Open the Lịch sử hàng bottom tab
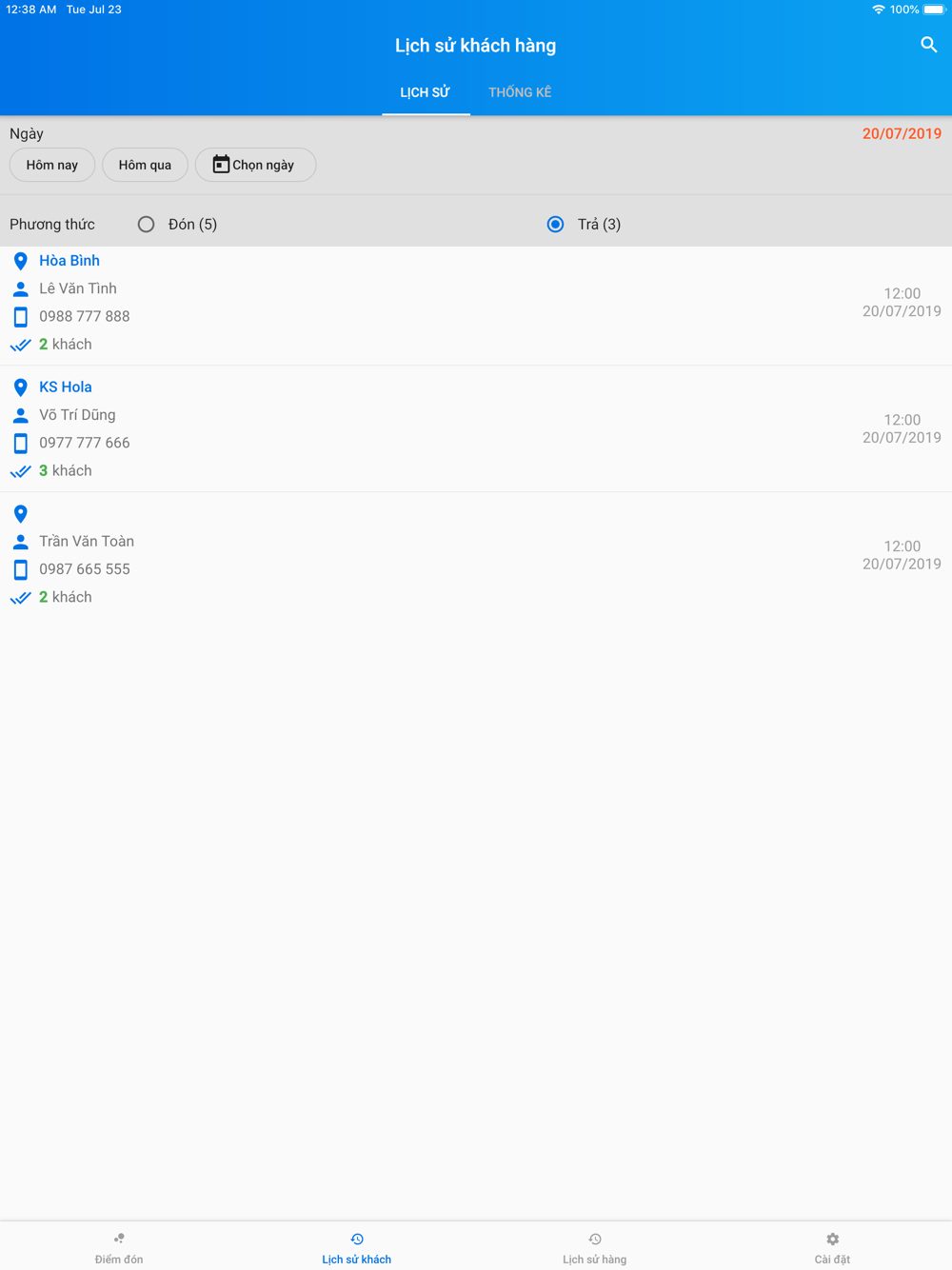Viewport: 952px width, 1270px height. 595,1247
